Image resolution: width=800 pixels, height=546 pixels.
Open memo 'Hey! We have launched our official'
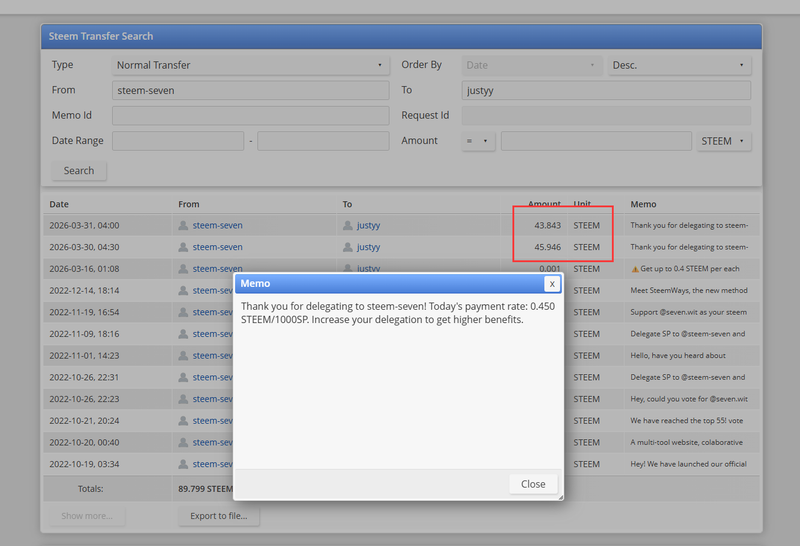point(688,464)
